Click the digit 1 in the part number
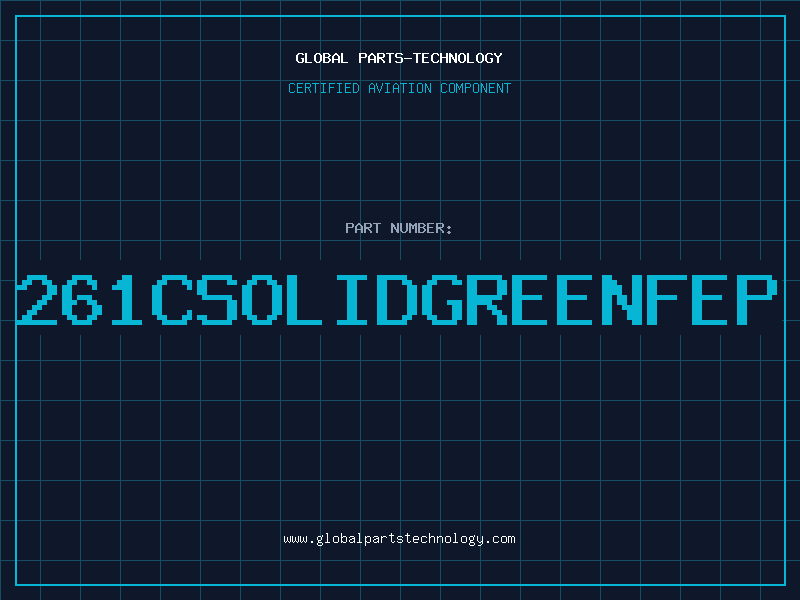The image size is (800, 600). pos(128,299)
